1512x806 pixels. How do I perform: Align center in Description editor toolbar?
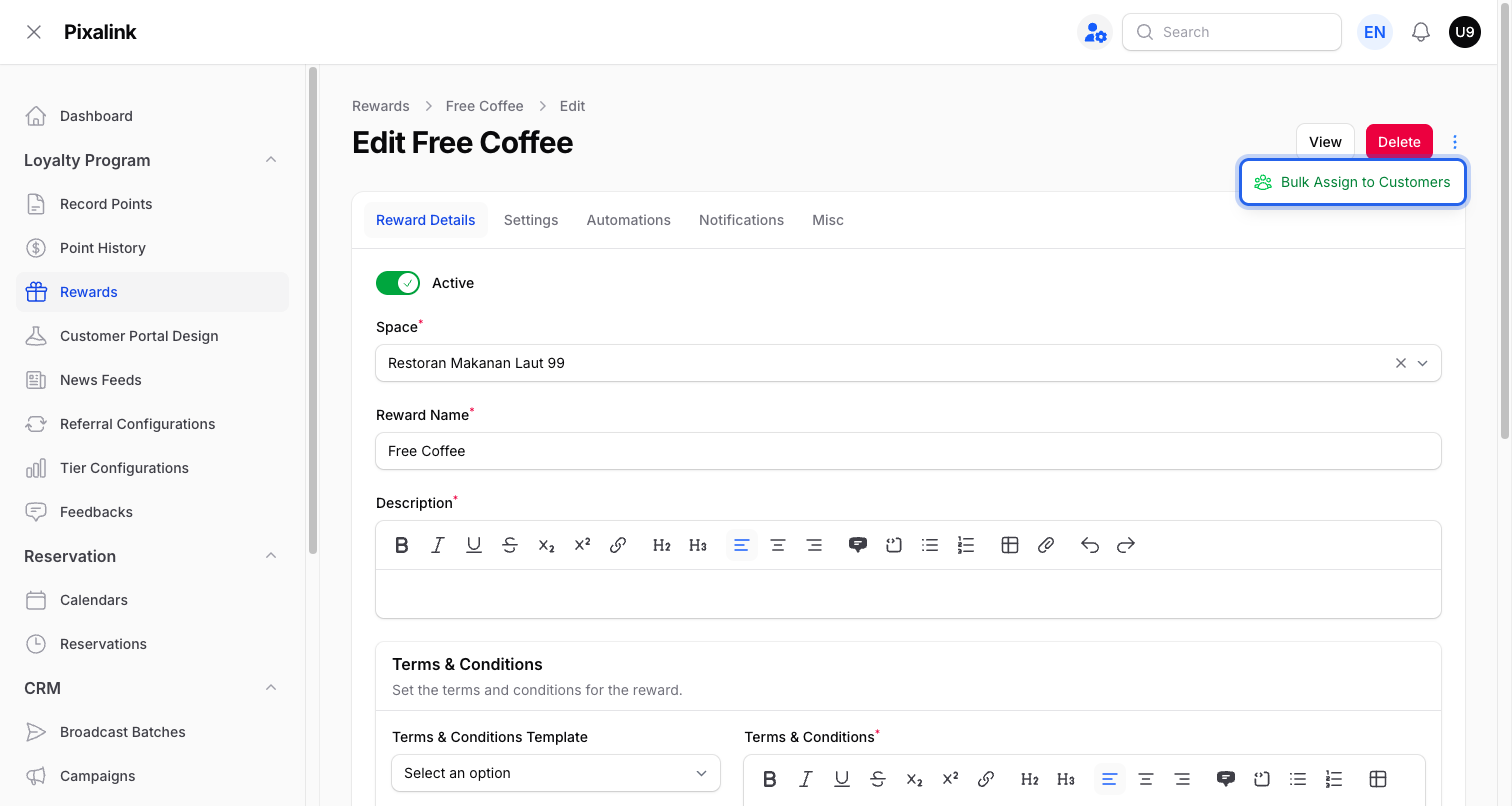pos(778,545)
